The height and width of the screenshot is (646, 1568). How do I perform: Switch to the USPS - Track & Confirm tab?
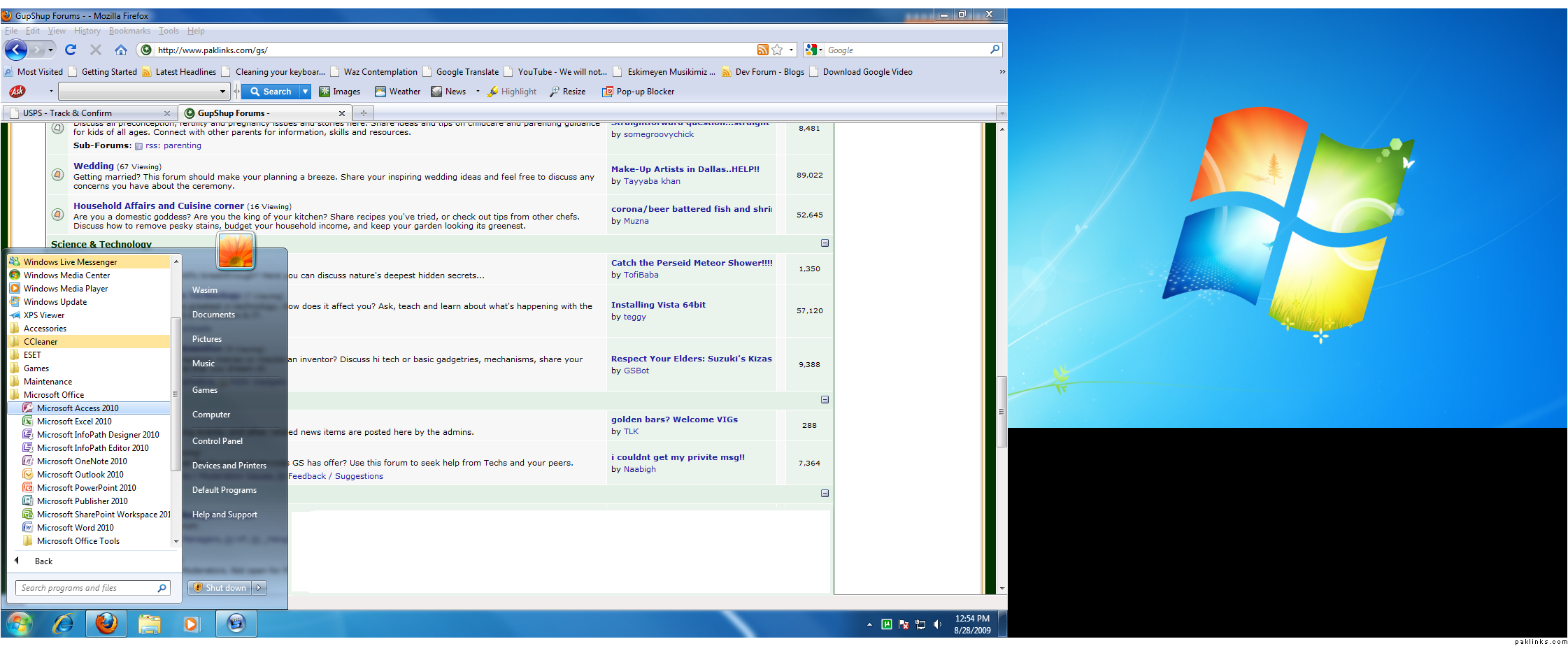(x=67, y=113)
